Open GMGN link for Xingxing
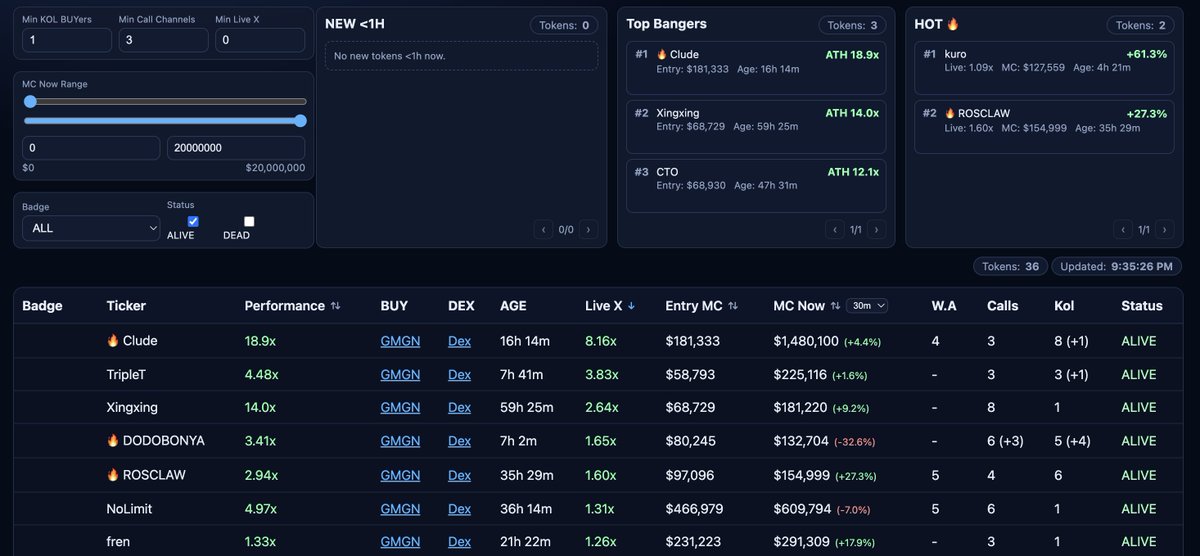This screenshot has height=556, width=1200. coord(400,408)
